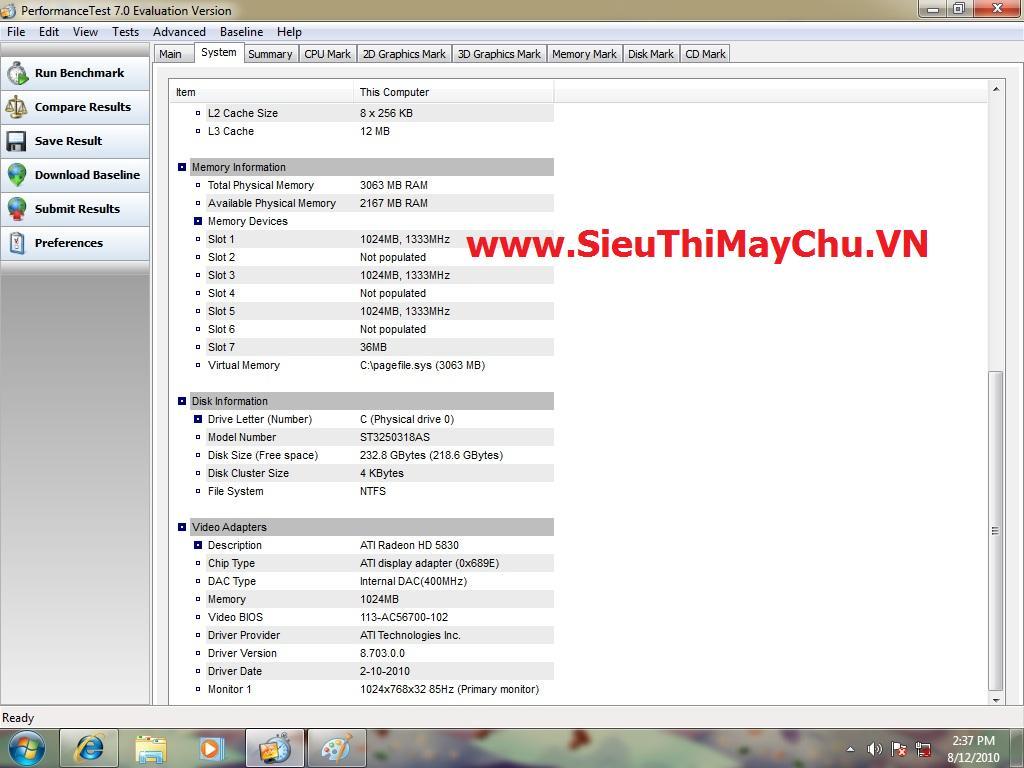Select the Slot 1 memory row
Screen dimensions: 1024x768
[x=372, y=239]
